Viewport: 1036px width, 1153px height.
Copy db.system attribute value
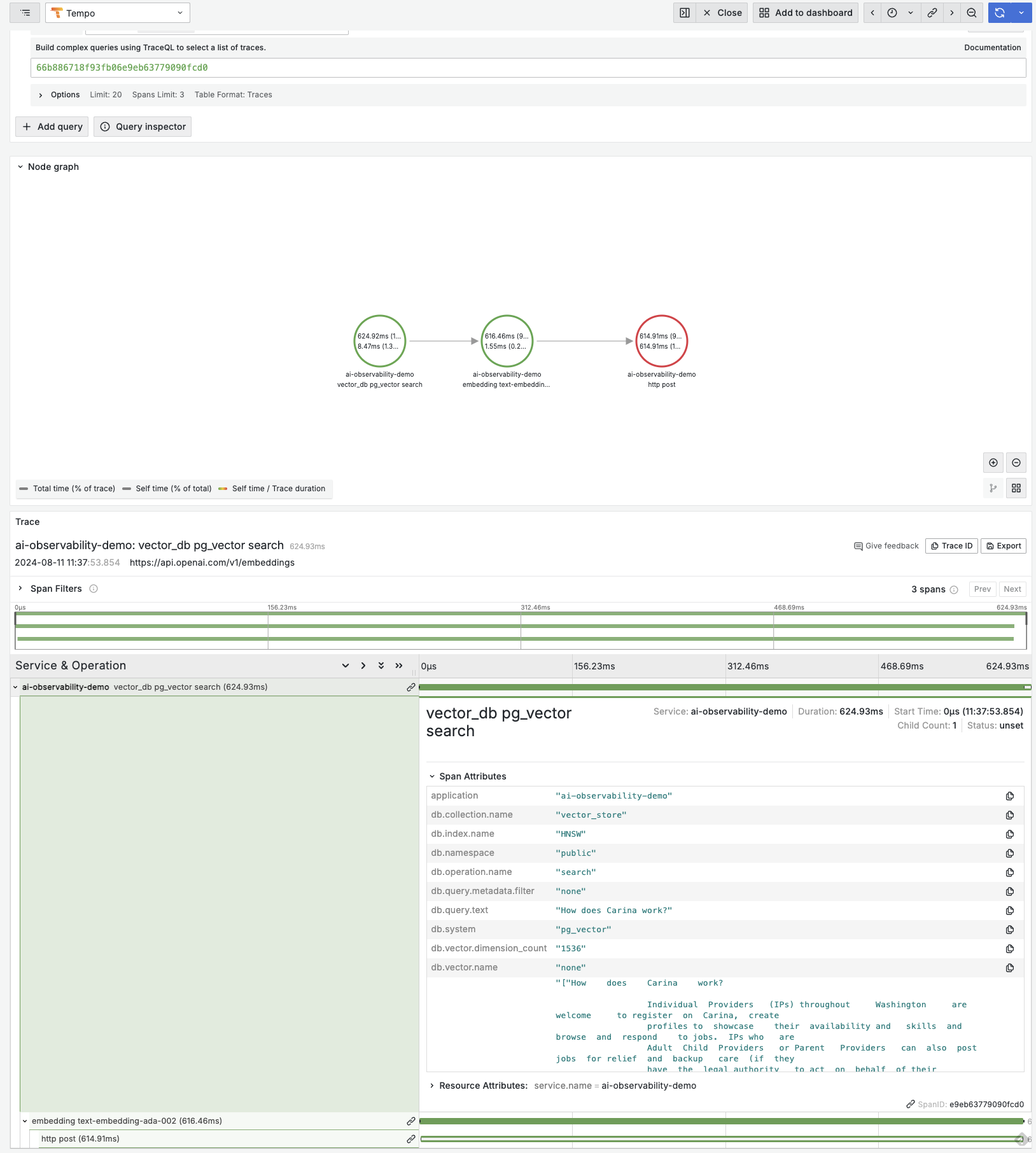[1010, 930]
